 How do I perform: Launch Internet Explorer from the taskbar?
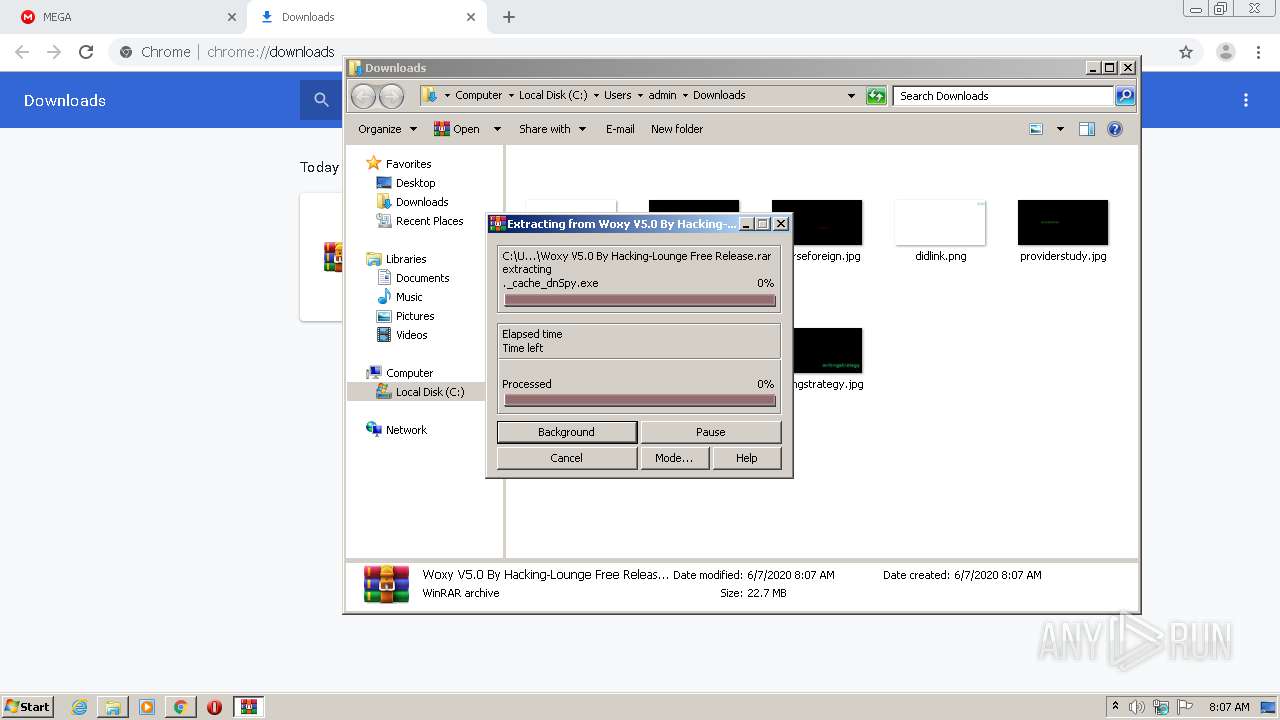click(79, 707)
